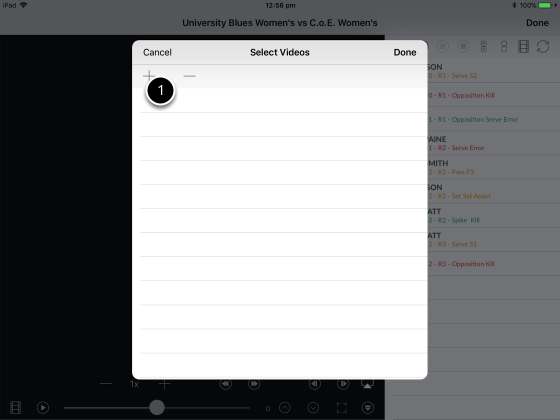Click the pause circle icon in toolbar
This screenshot has height=420, width=560.
tap(443, 46)
